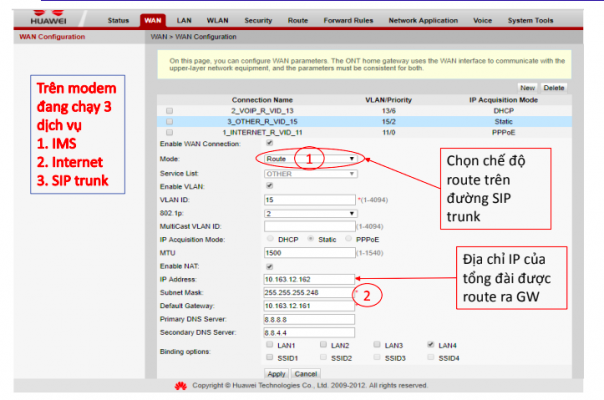Switch to the WLAN tab
Image resolution: width=604 pixels, height=400 pixels.
[x=217, y=20]
